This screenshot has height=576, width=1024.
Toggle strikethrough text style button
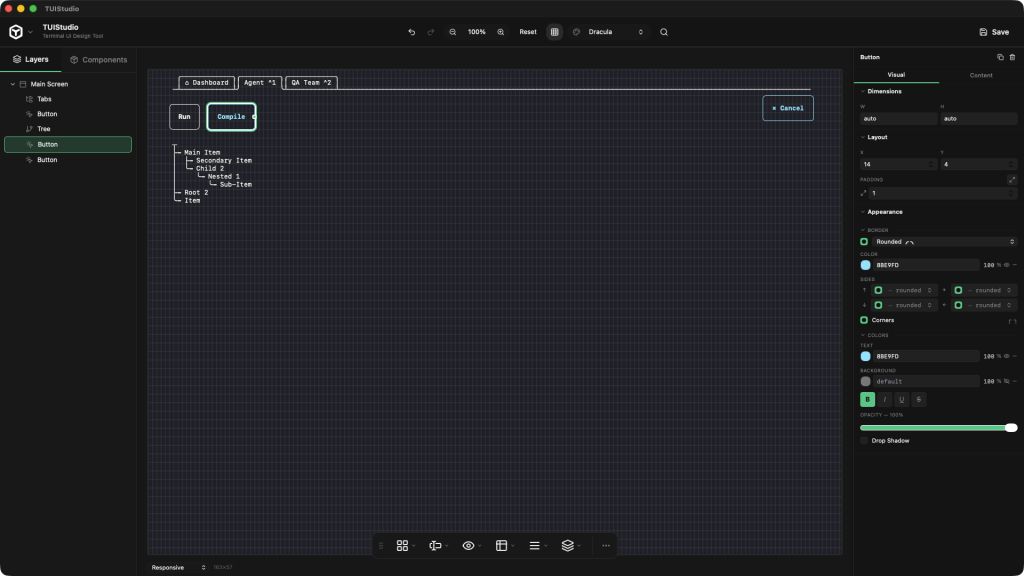(x=918, y=400)
